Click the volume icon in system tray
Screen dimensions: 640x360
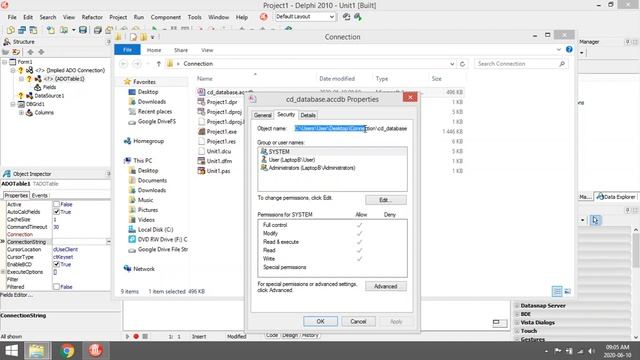click(x=591, y=351)
